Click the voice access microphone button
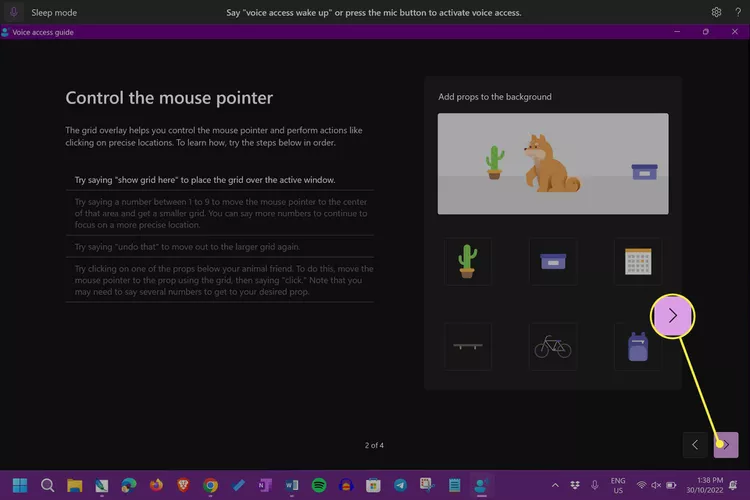 pyautogui.click(x=13, y=12)
